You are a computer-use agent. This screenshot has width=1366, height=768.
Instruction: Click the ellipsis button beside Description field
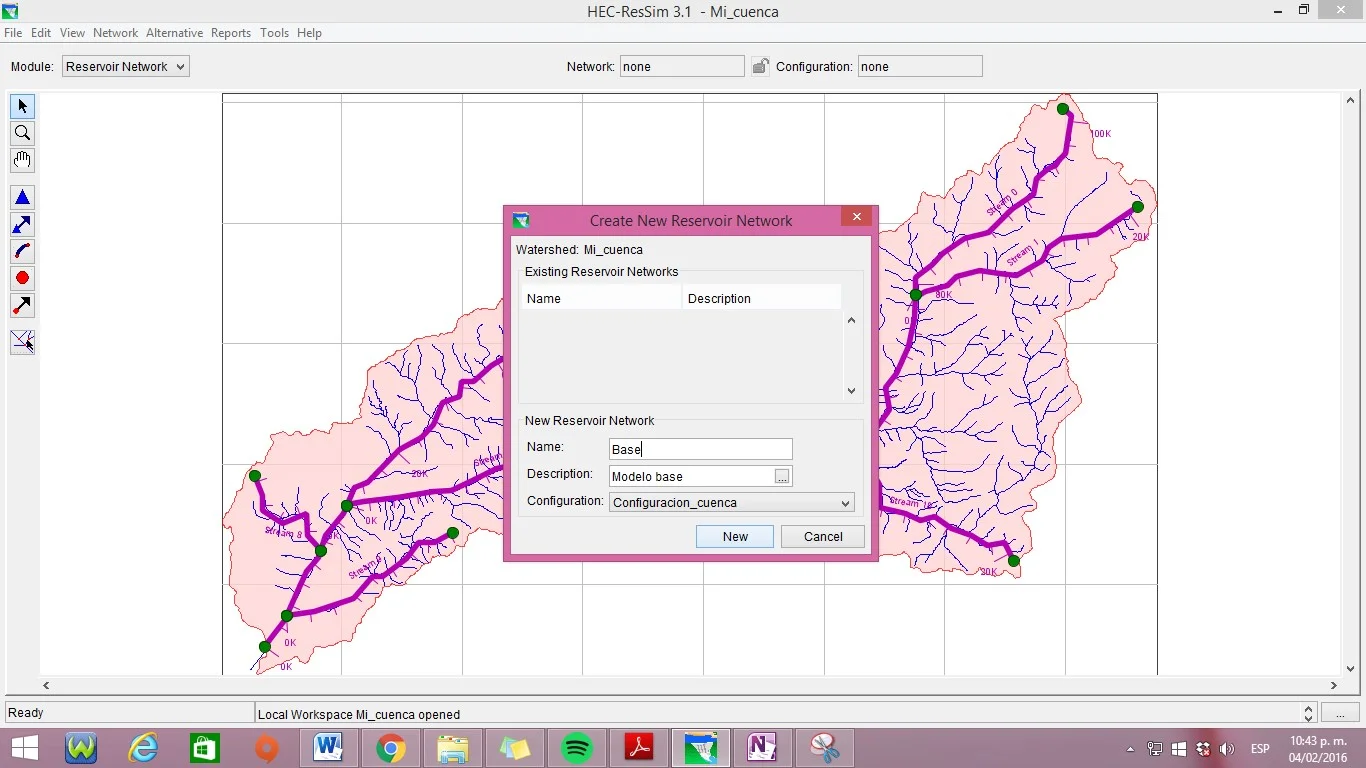[782, 477]
